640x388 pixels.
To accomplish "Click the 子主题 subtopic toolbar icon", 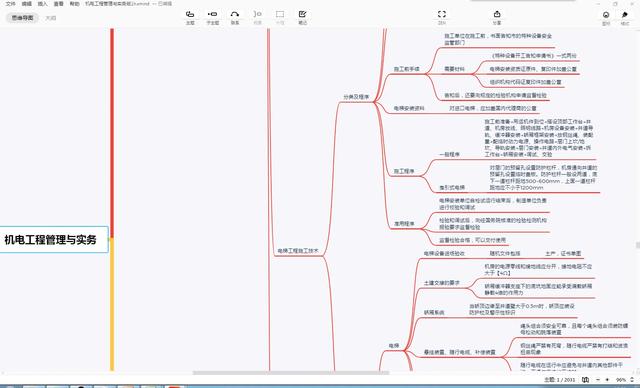I will (213, 17).
